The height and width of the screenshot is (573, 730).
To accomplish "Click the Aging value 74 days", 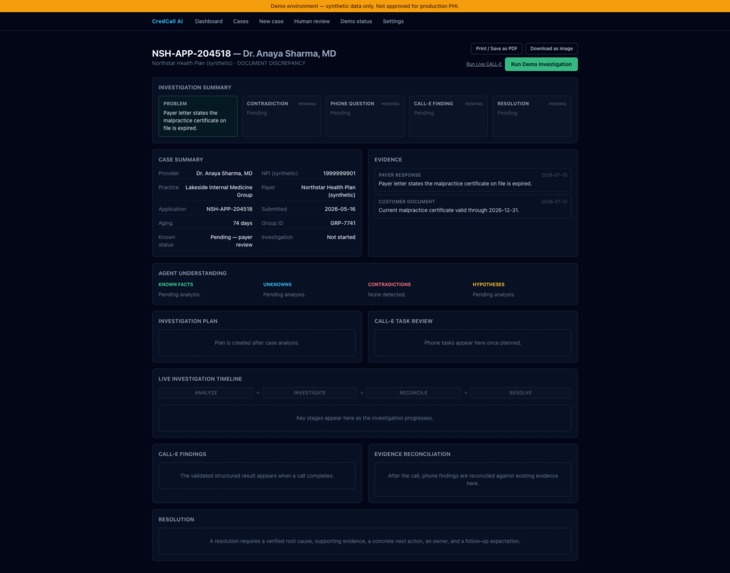I will [x=243, y=223].
